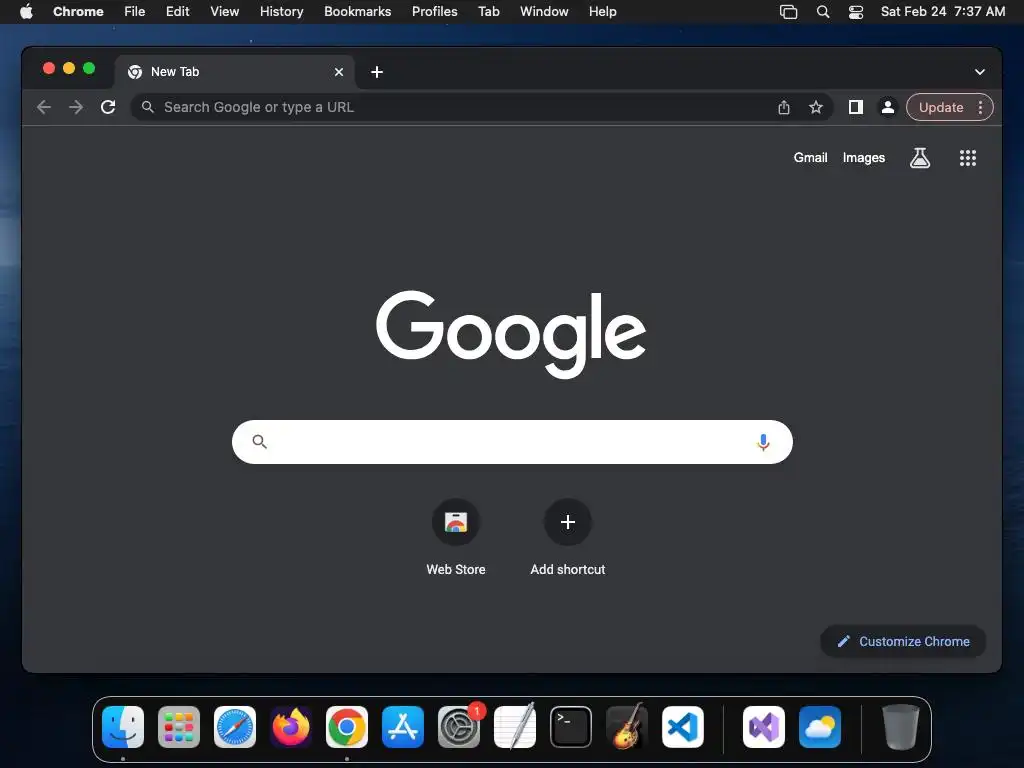Launch Terminal from the dock
Image resolution: width=1024 pixels, height=768 pixels.
(x=571, y=727)
